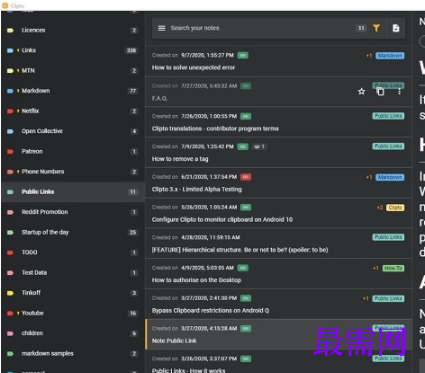Image resolution: width=425 pixels, height=373 pixels.
Task: Click Markdown tag chip on unexpected error note
Action: (390, 56)
